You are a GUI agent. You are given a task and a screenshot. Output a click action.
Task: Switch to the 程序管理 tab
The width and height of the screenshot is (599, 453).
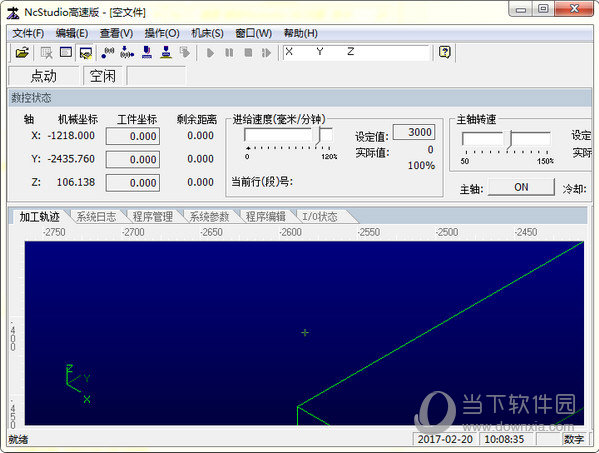[152, 217]
